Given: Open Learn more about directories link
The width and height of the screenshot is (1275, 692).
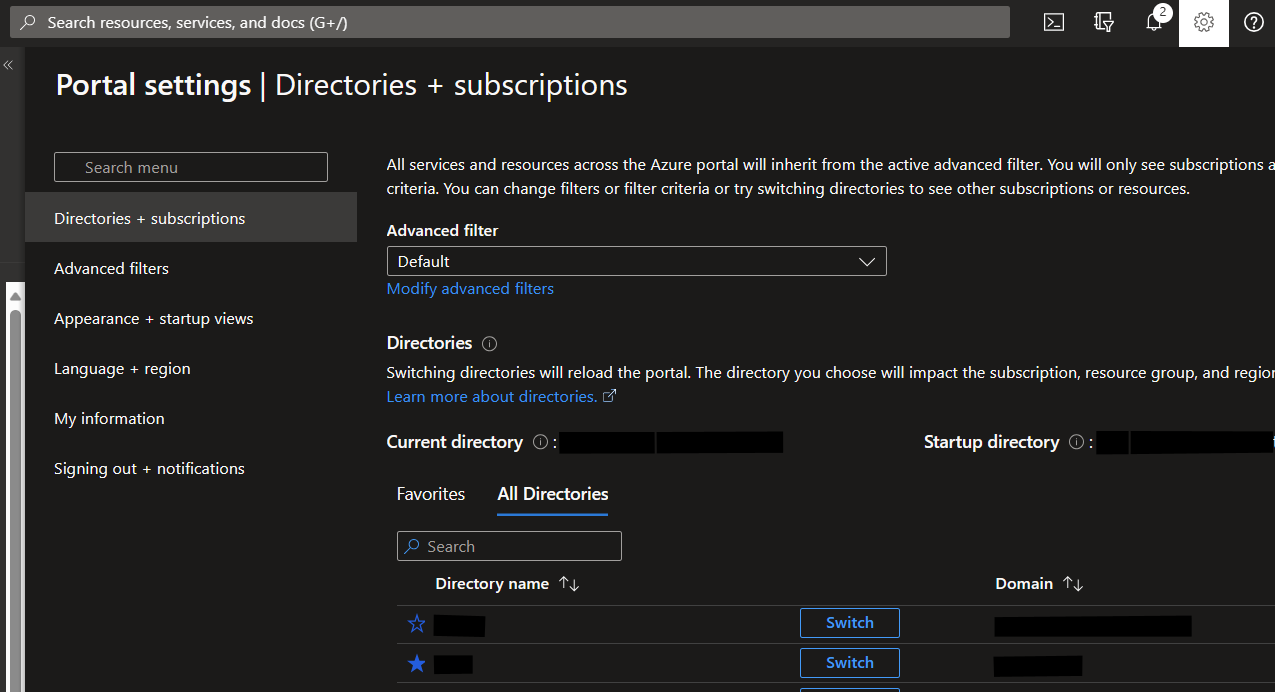Looking at the screenshot, I should [x=502, y=396].
